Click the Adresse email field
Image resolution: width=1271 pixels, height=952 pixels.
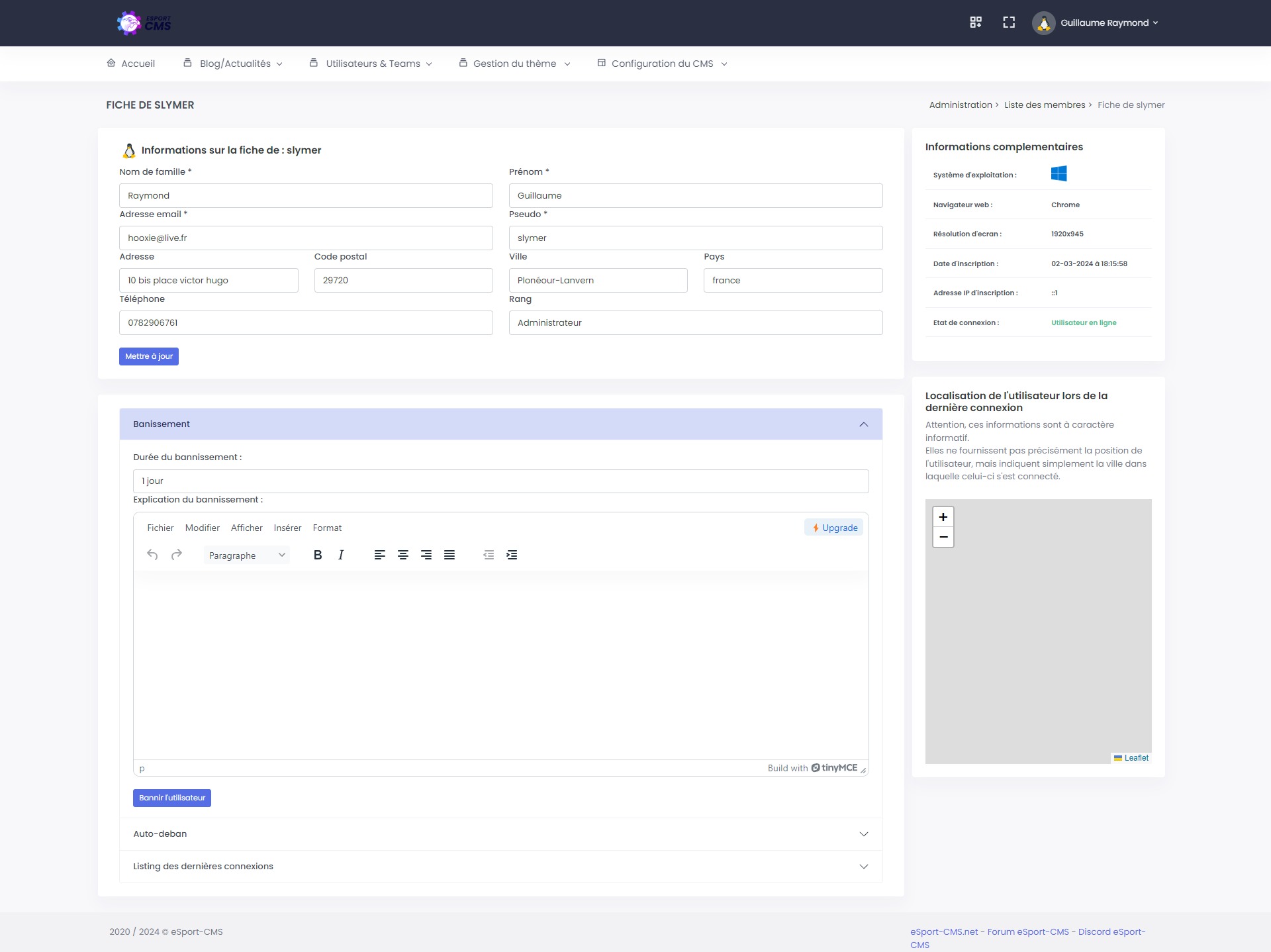306,238
